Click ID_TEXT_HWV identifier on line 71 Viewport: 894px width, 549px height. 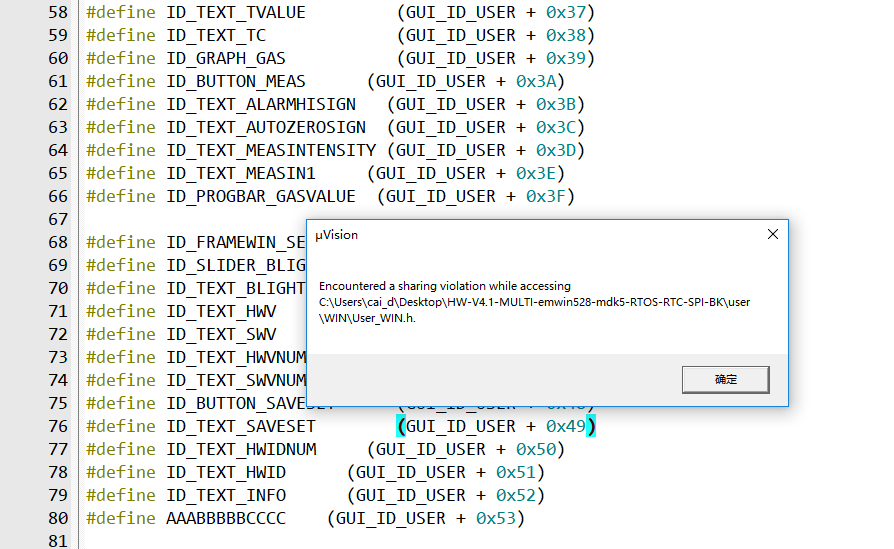221,311
